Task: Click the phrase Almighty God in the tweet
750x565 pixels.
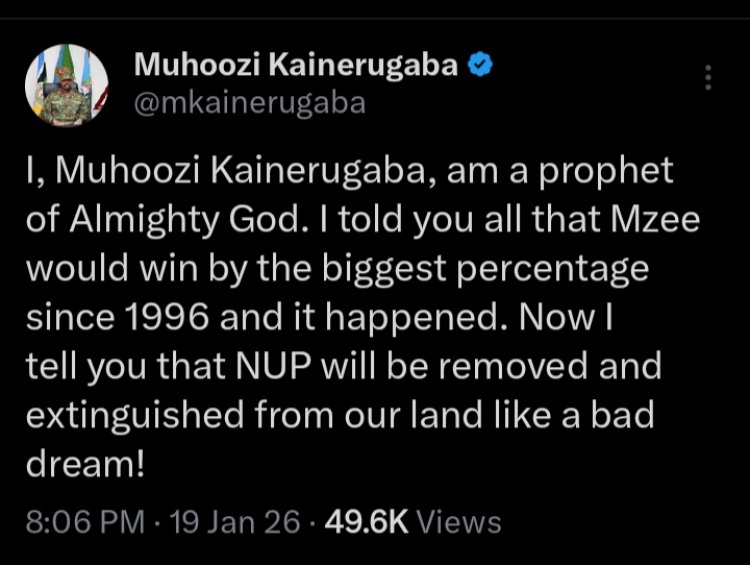Action: [x=176, y=221]
